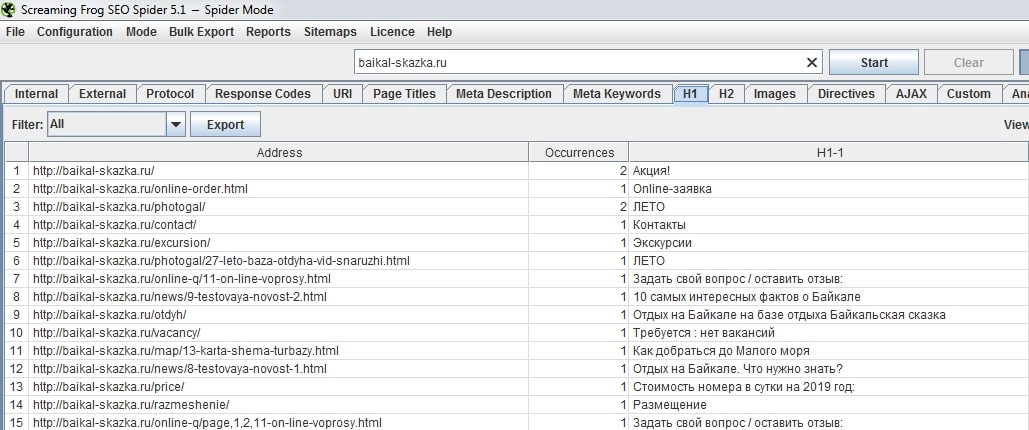Switch to the Response Codes tab

coord(262,94)
